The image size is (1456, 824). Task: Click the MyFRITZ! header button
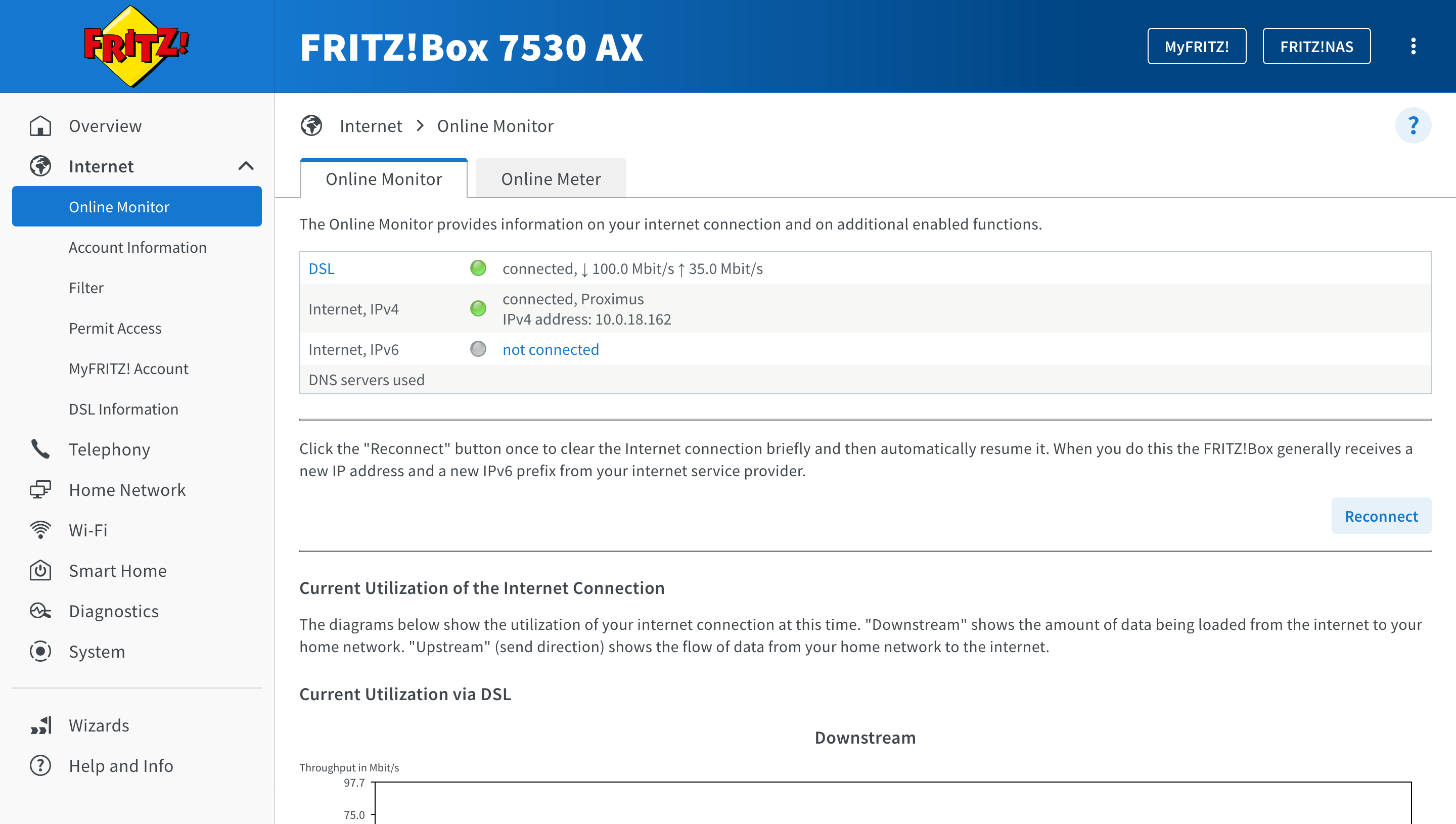1196,47
